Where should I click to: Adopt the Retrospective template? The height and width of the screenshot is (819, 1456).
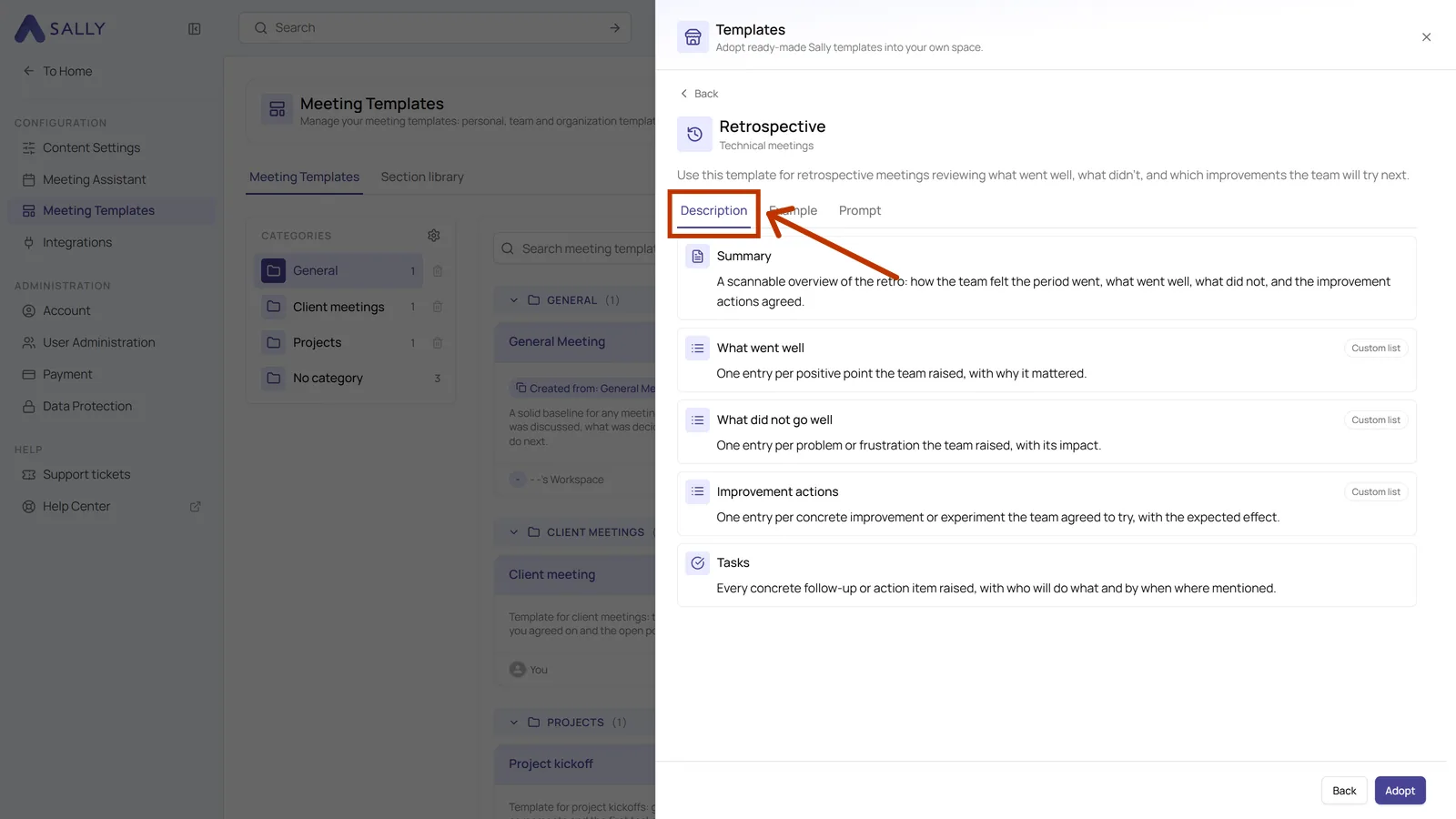1400,791
